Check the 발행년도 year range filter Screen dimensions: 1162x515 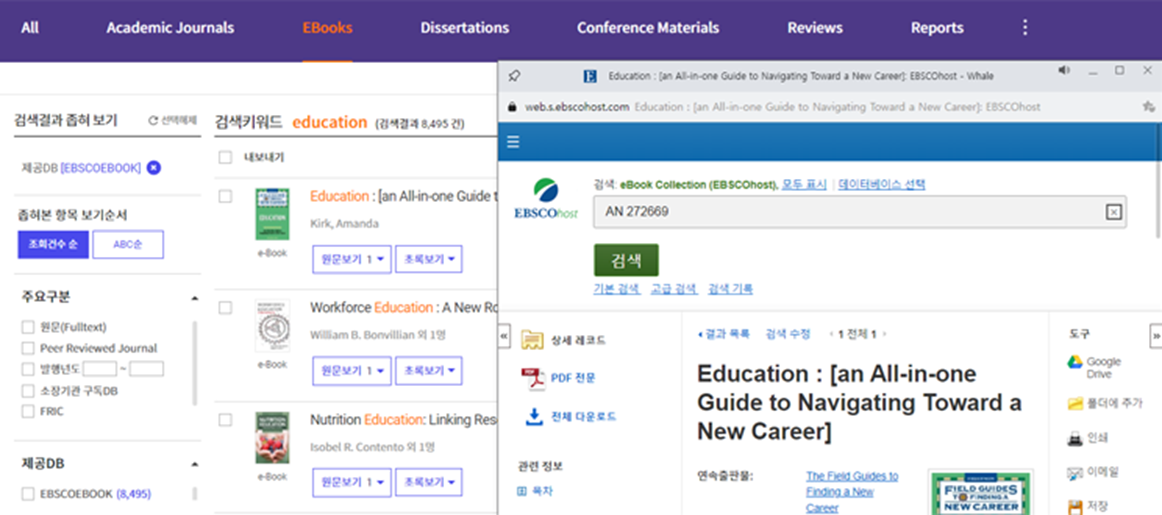tap(27, 369)
